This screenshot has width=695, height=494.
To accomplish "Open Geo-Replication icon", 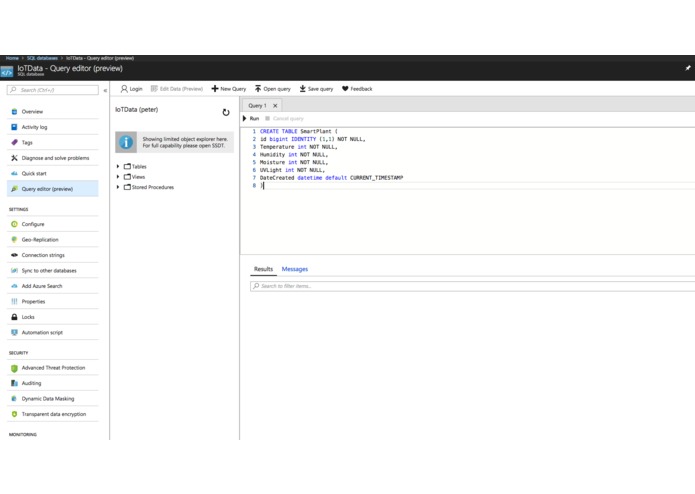I will 14,240.
